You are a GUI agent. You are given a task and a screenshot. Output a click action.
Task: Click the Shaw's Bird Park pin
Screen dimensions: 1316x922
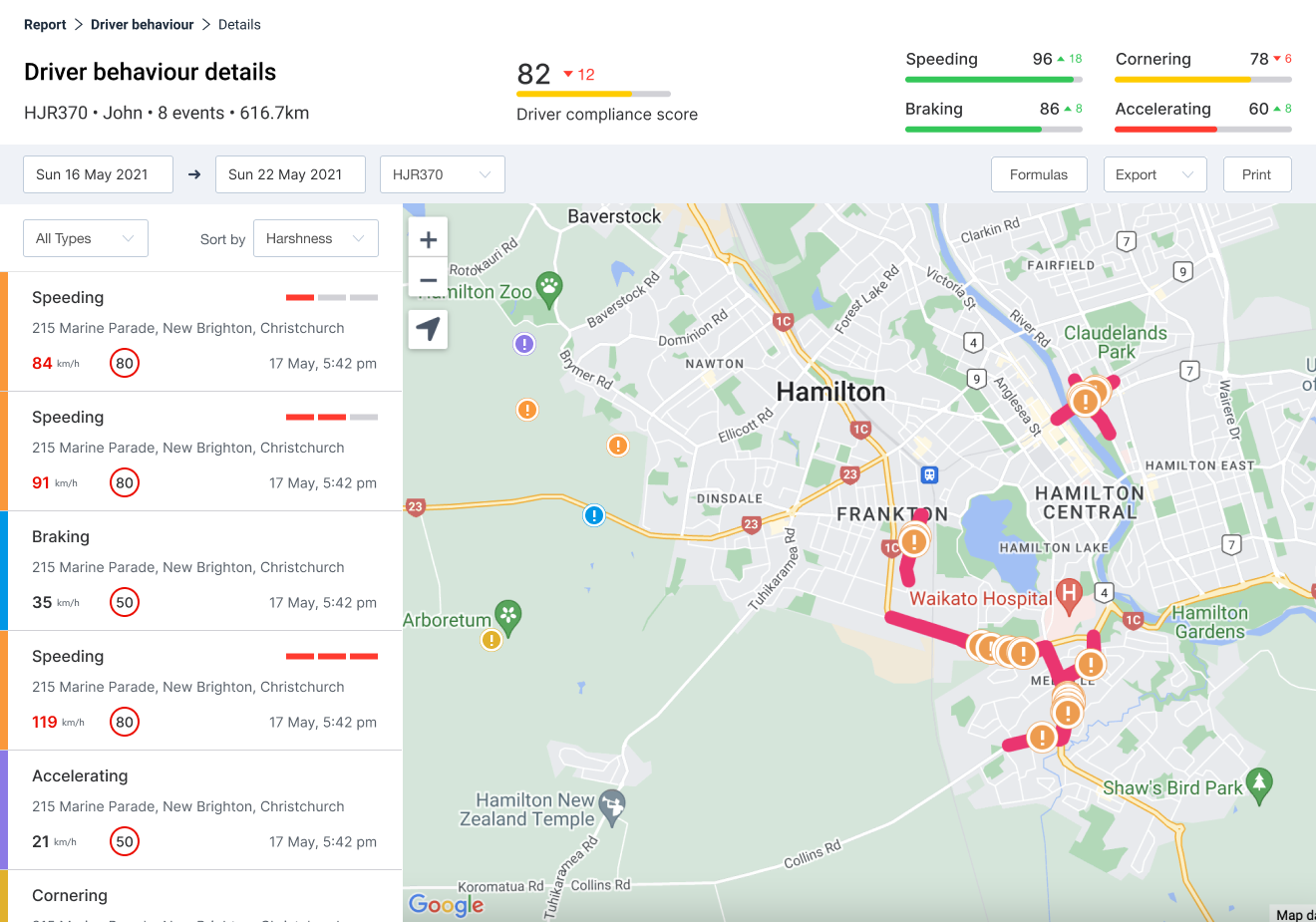tap(1260, 785)
